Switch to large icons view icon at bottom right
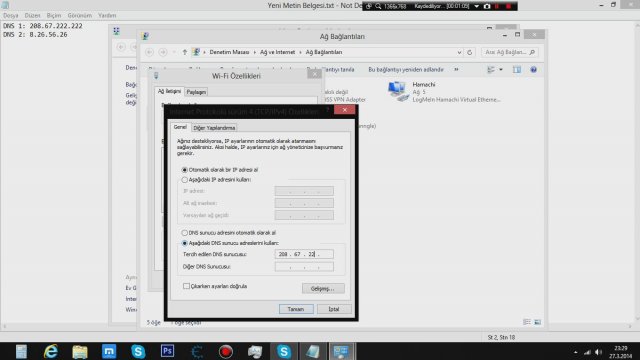Viewport: 640px width, 360px height. (538, 322)
